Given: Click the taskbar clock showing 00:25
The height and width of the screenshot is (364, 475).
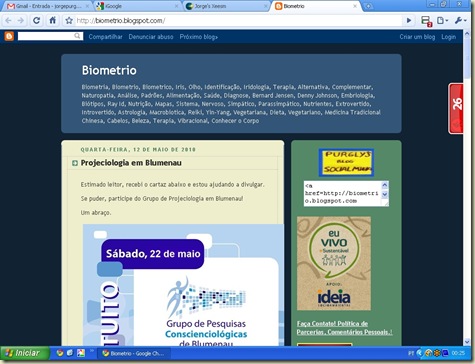Looking at the screenshot, I should point(458,353).
